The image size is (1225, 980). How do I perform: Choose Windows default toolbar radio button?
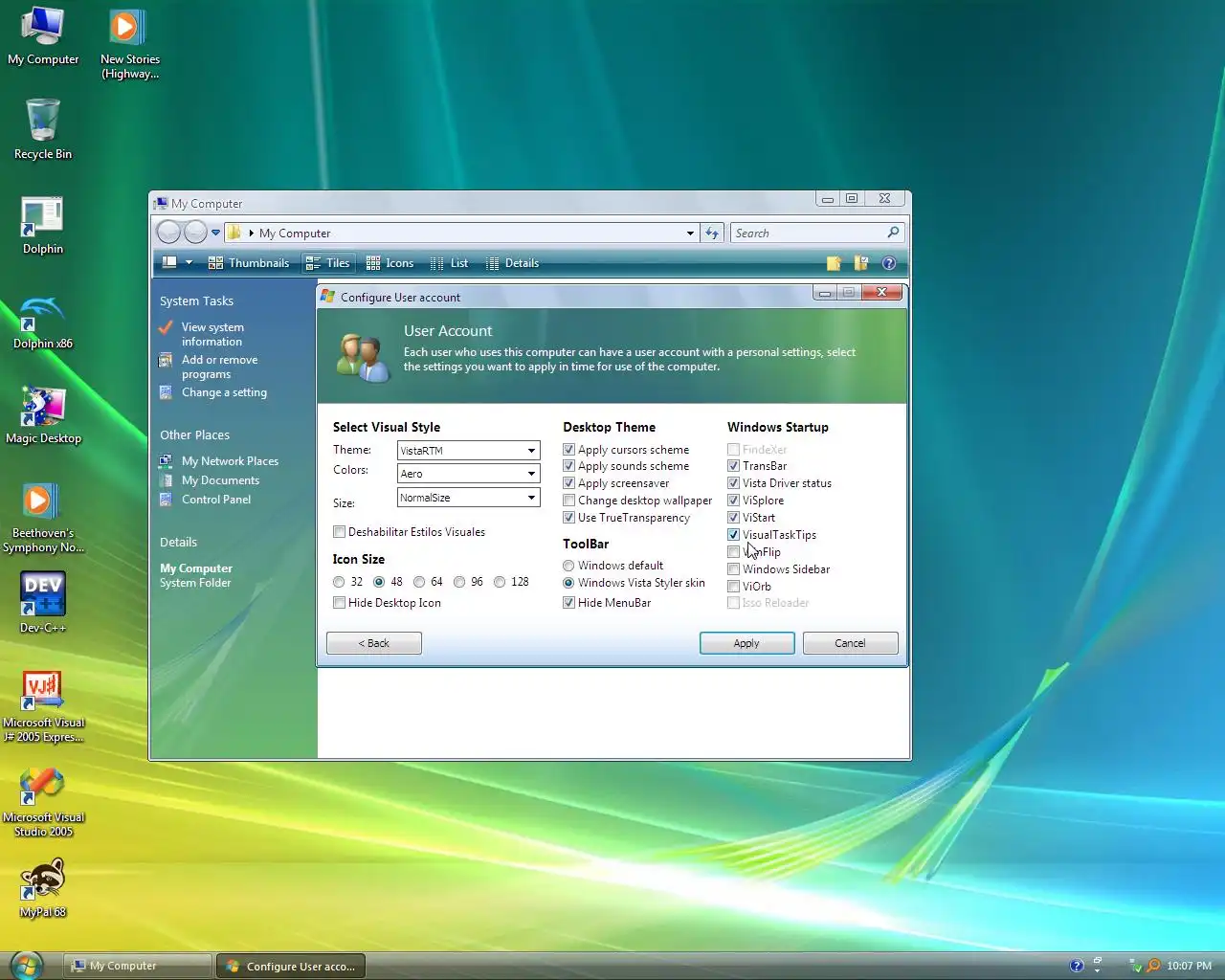click(568, 566)
